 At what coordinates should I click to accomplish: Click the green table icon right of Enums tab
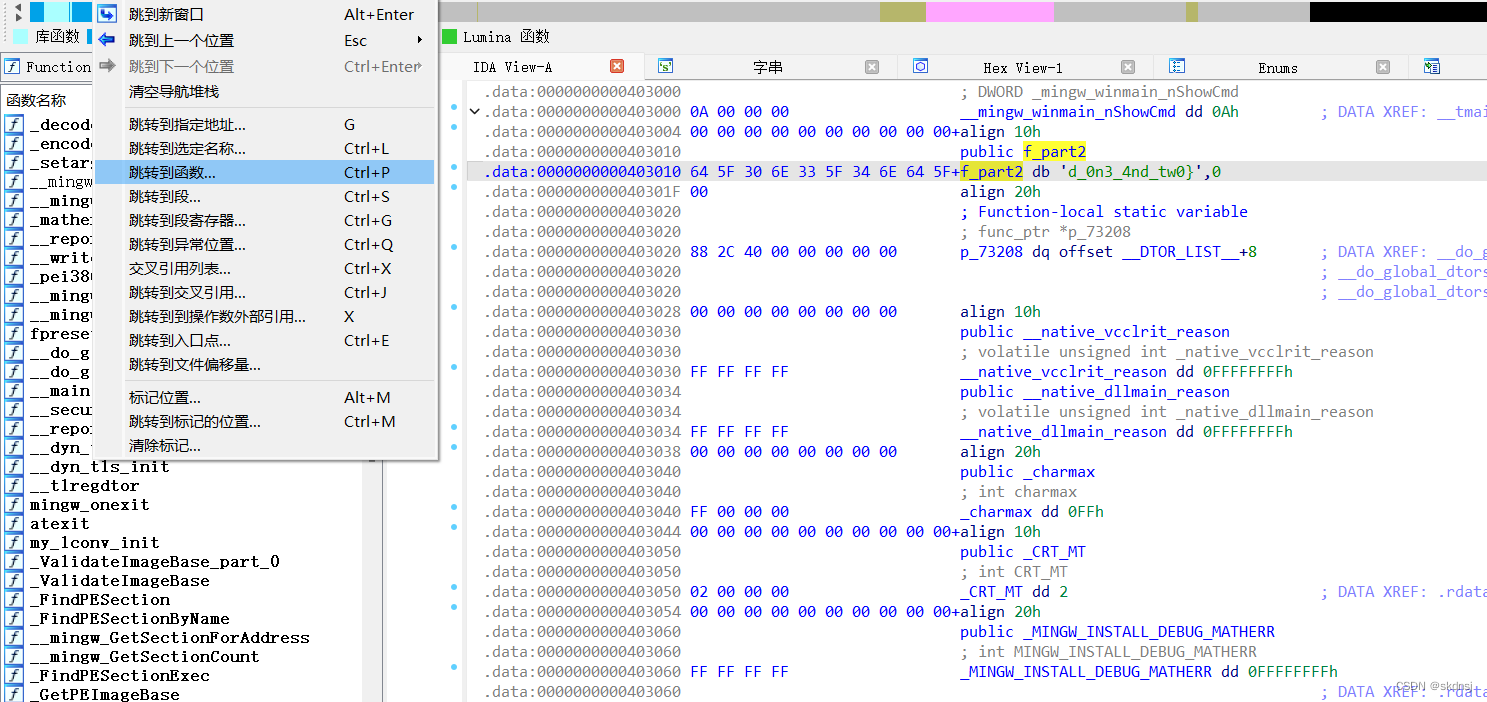click(x=1432, y=66)
